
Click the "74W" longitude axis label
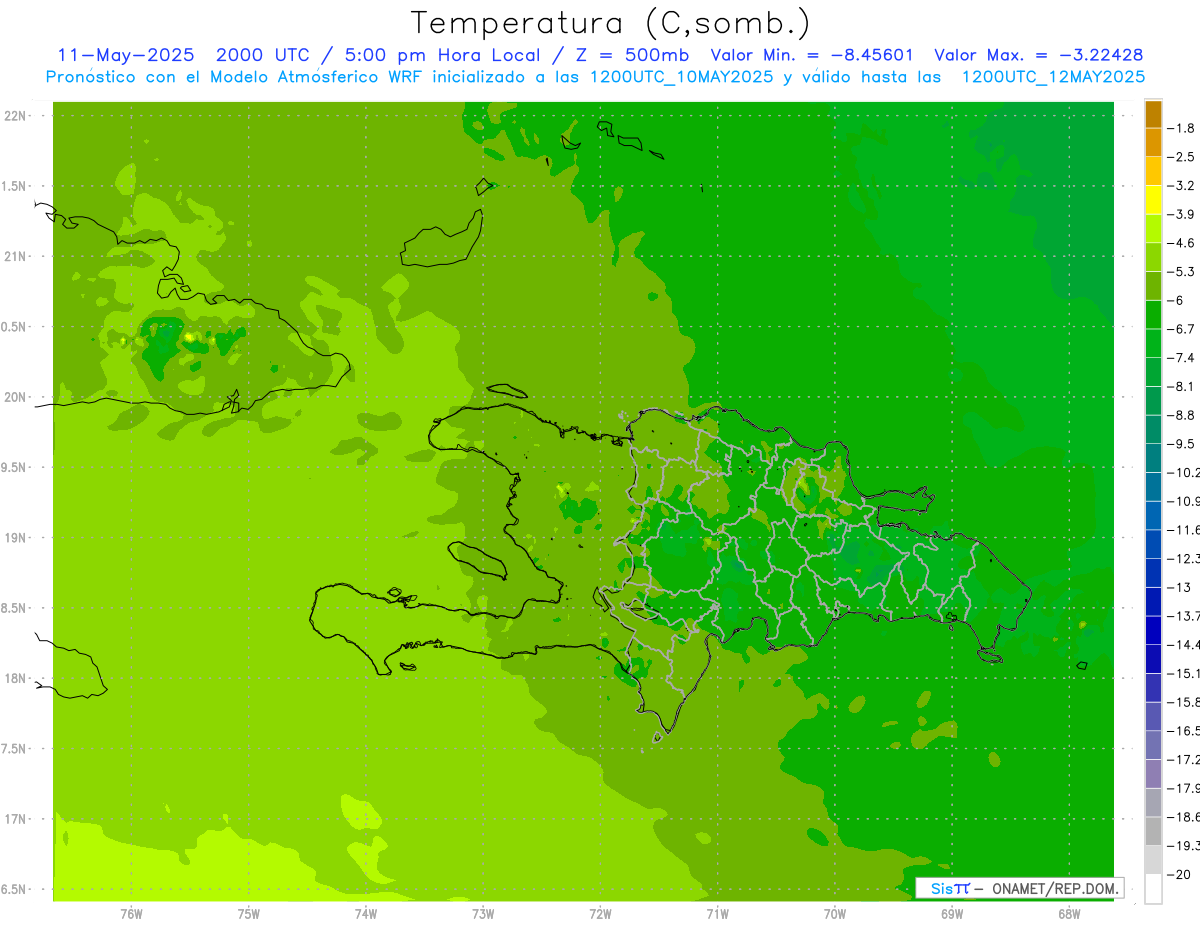366,914
